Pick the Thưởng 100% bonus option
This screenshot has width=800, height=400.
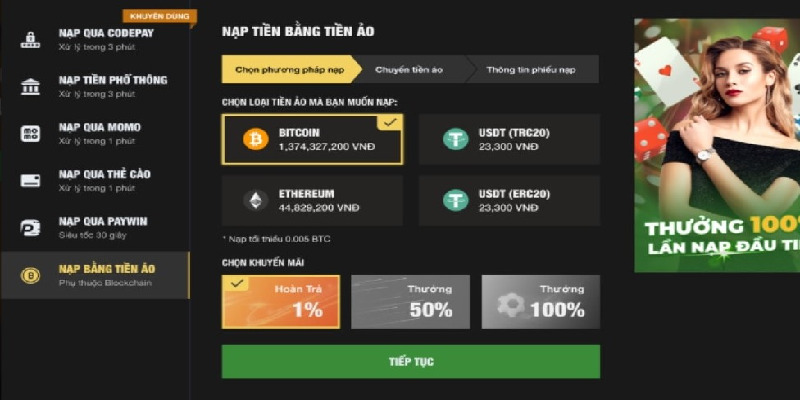click(540, 302)
